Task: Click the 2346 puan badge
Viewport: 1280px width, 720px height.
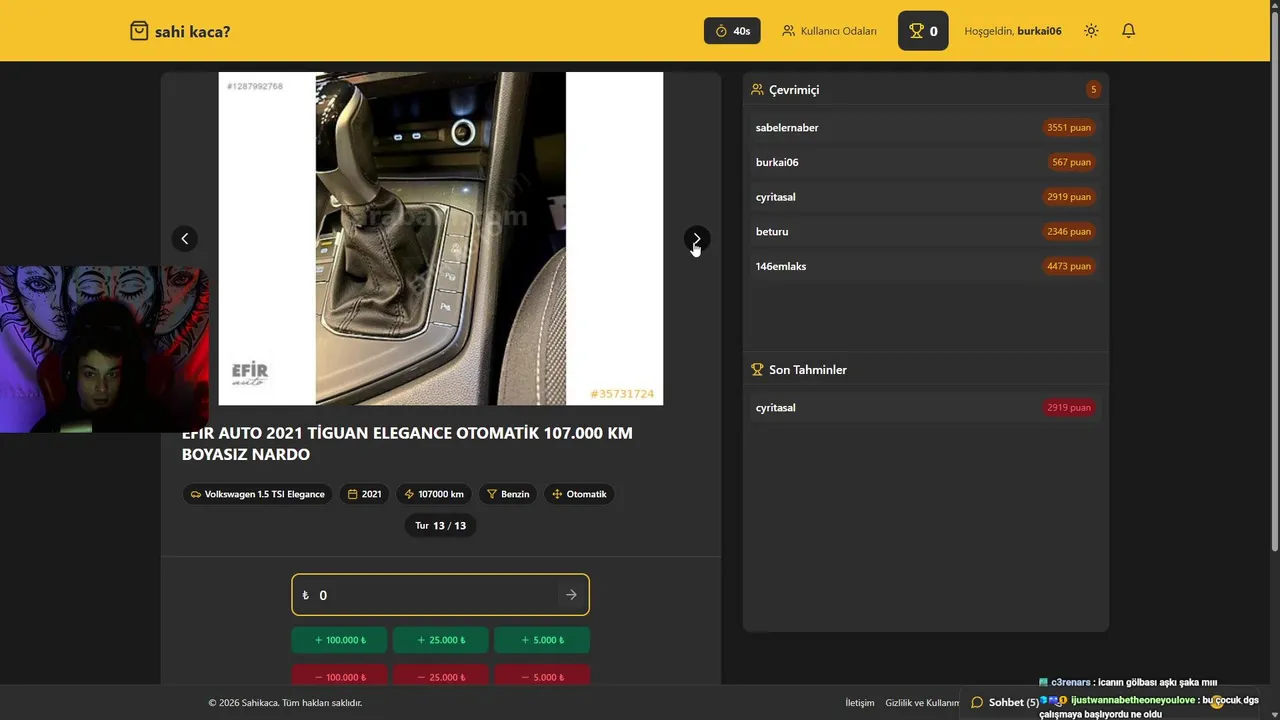Action: click(1069, 232)
